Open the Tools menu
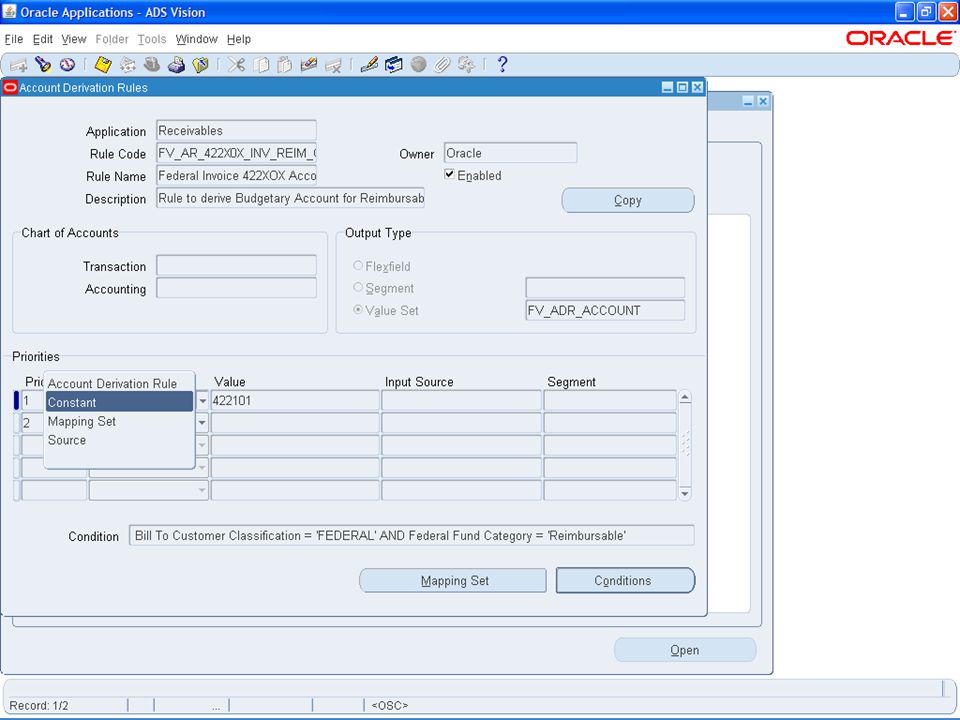 coord(152,39)
